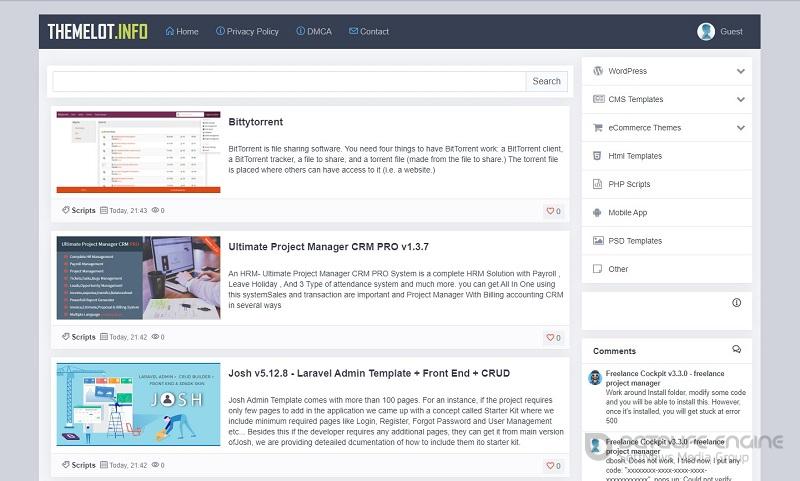Click the Guest user avatar
The width and height of the screenshot is (800, 481).
coord(706,32)
